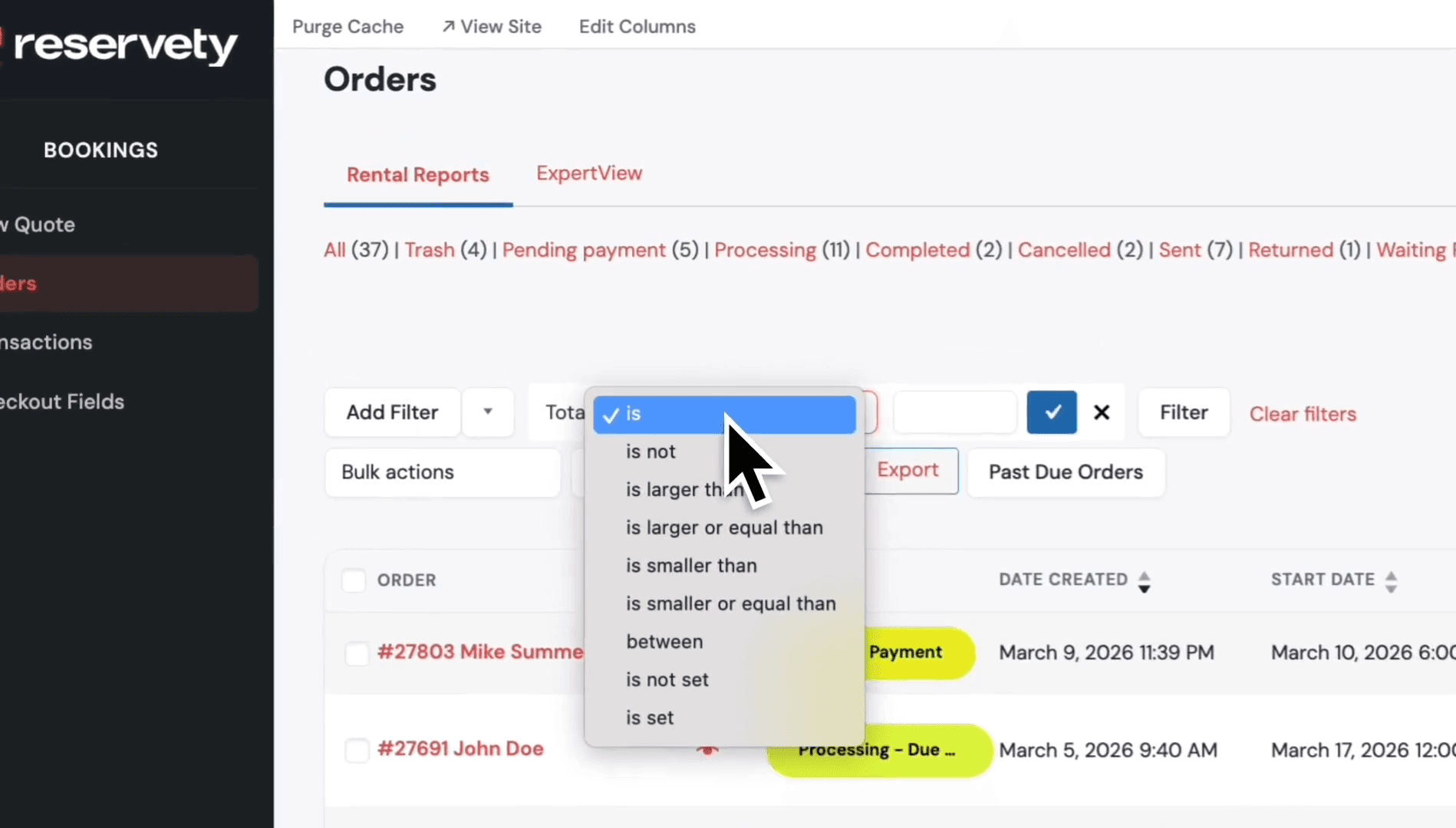Show Cancelled orders
The height and width of the screenshot is (828, 1456).
(x=1064, y=250)
